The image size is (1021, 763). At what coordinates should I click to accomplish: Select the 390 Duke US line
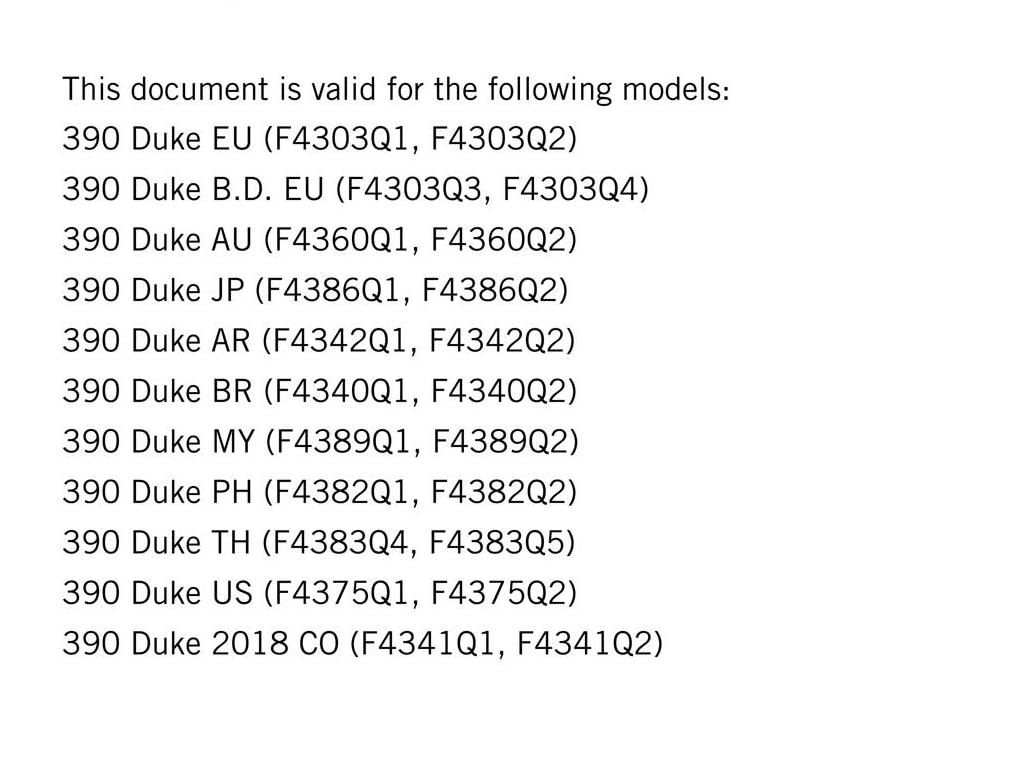320,593
